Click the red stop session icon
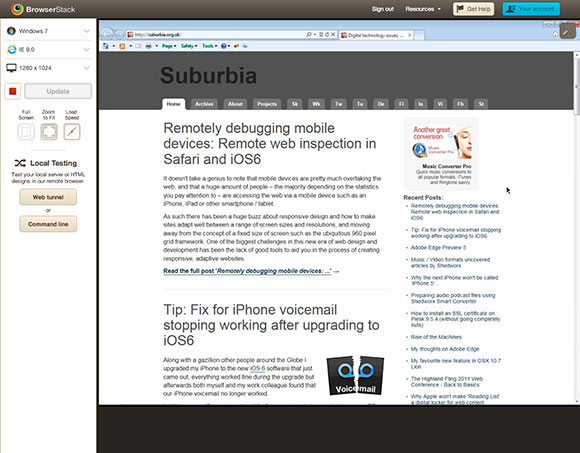 click(13, 91)
